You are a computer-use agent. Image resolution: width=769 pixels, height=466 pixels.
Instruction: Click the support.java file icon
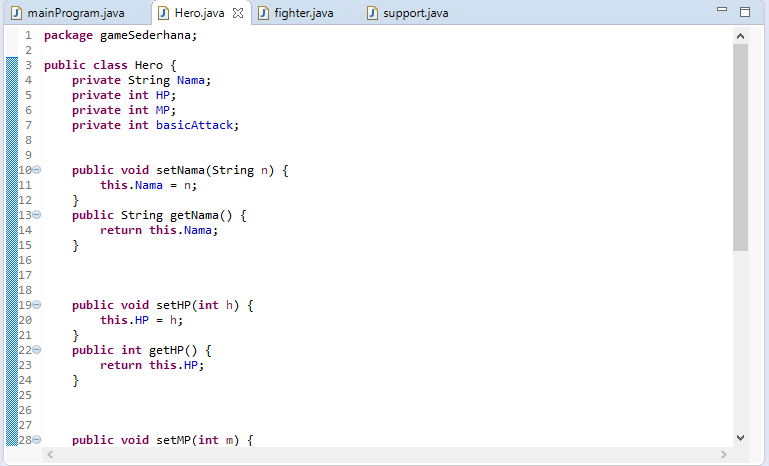click(x=373, y=13)
